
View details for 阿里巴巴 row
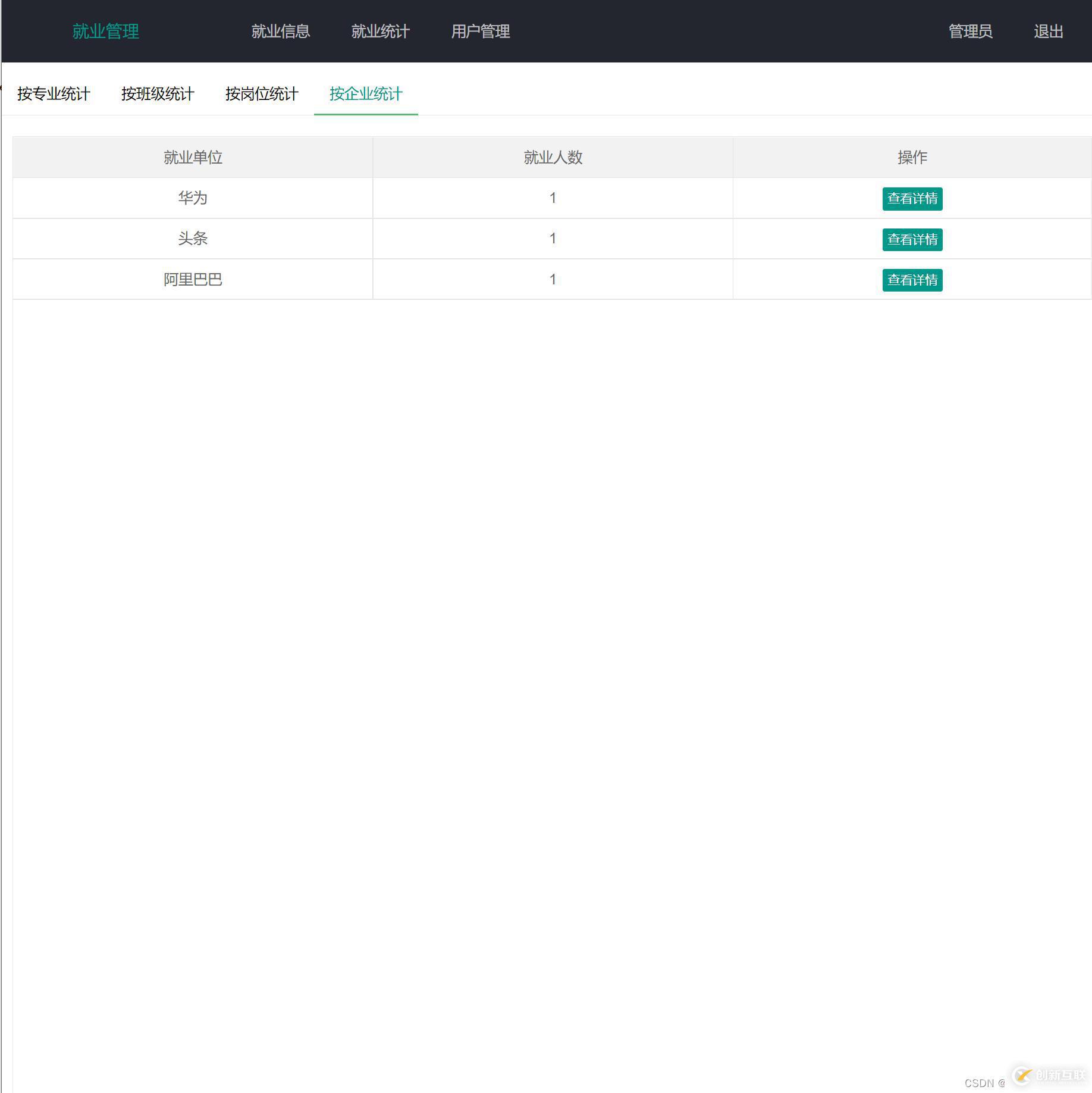912,280
